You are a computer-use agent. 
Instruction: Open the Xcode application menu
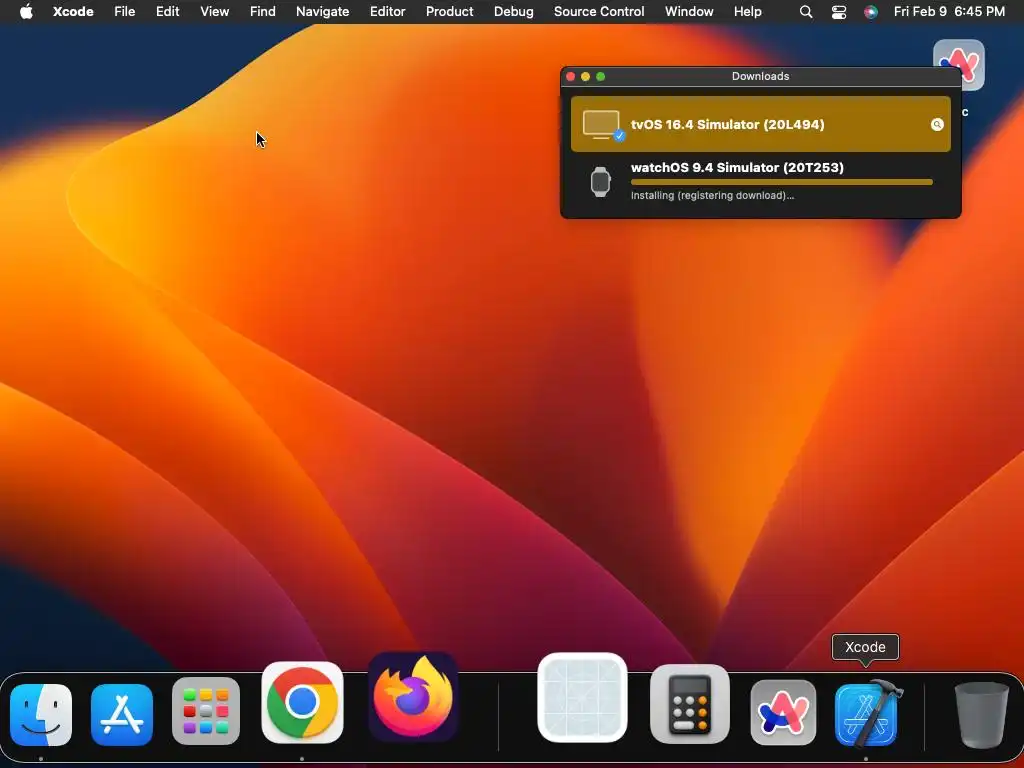73,12
